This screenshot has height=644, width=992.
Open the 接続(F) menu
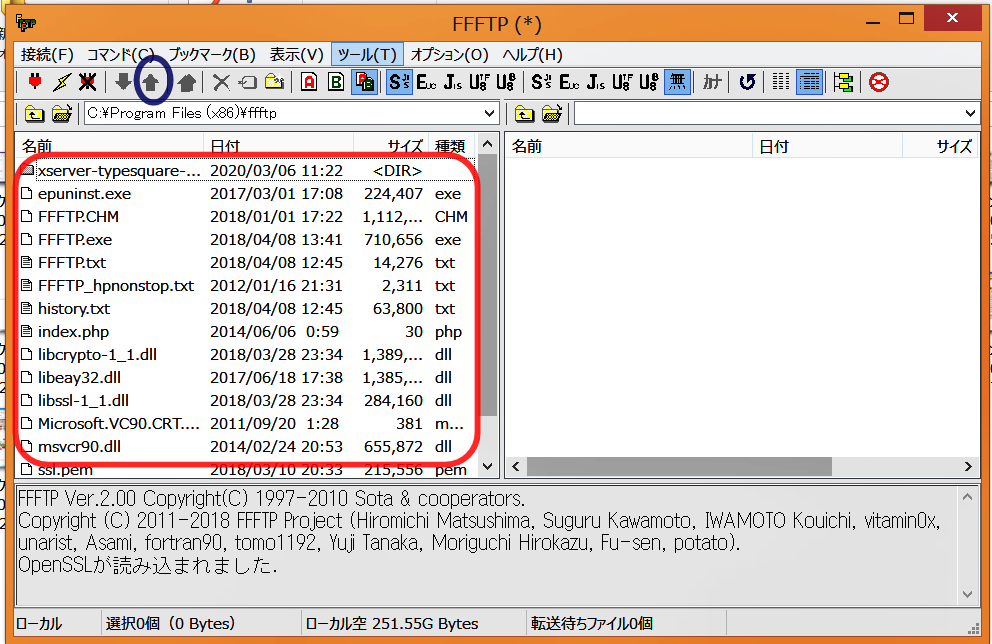tap(47, 55)
